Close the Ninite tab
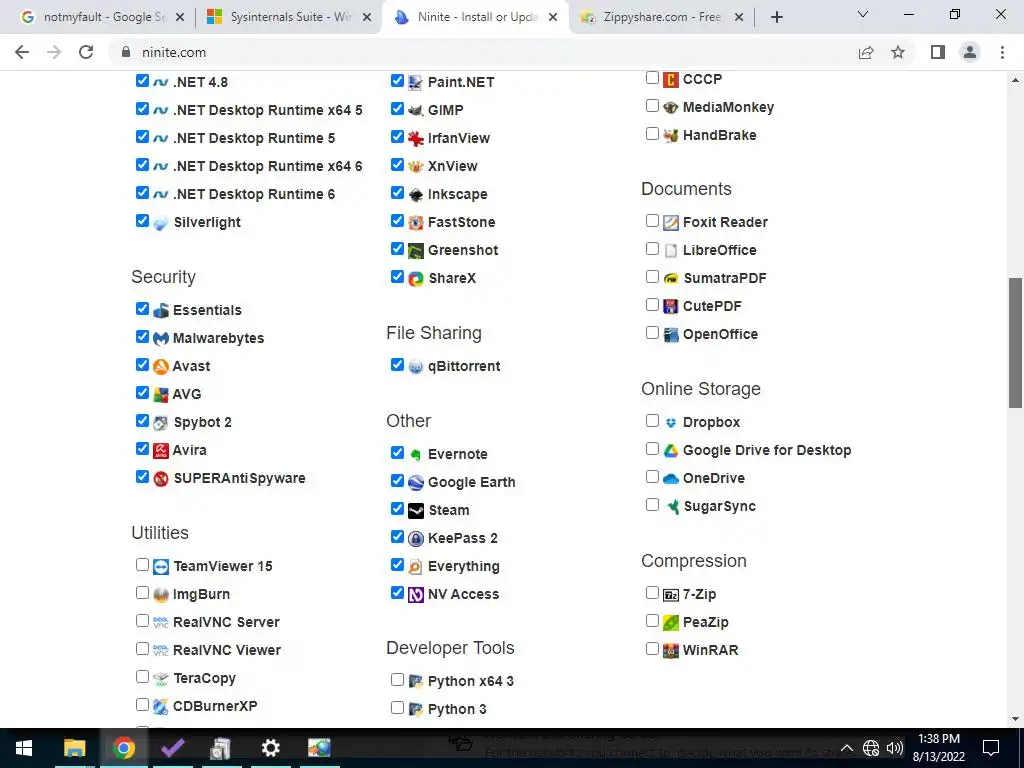The image size is (1024, 768). [x=553, y=18]
